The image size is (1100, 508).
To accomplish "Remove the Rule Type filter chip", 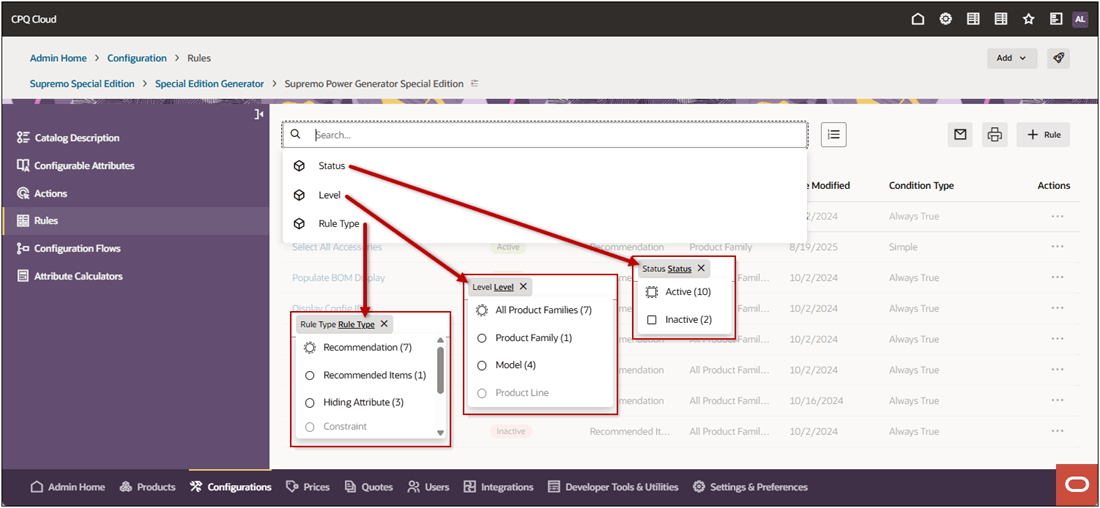I will (x=384, y=324).
